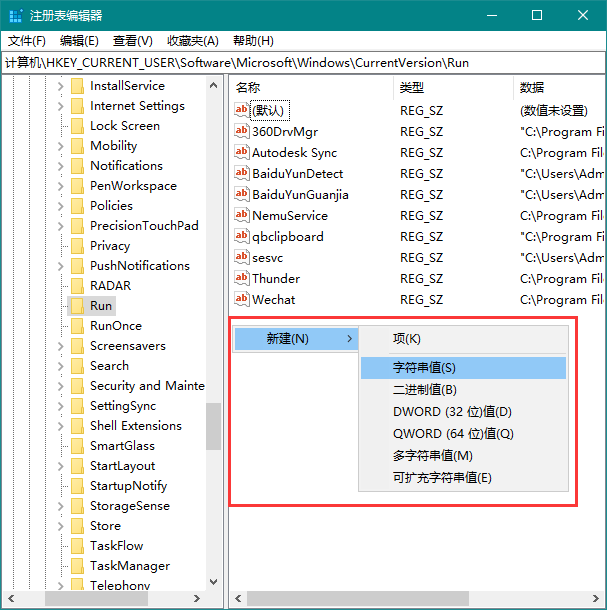Select DWORD (32 位)值(D) entry
Screen dimensions: 607x610
[x=463, y=412]
